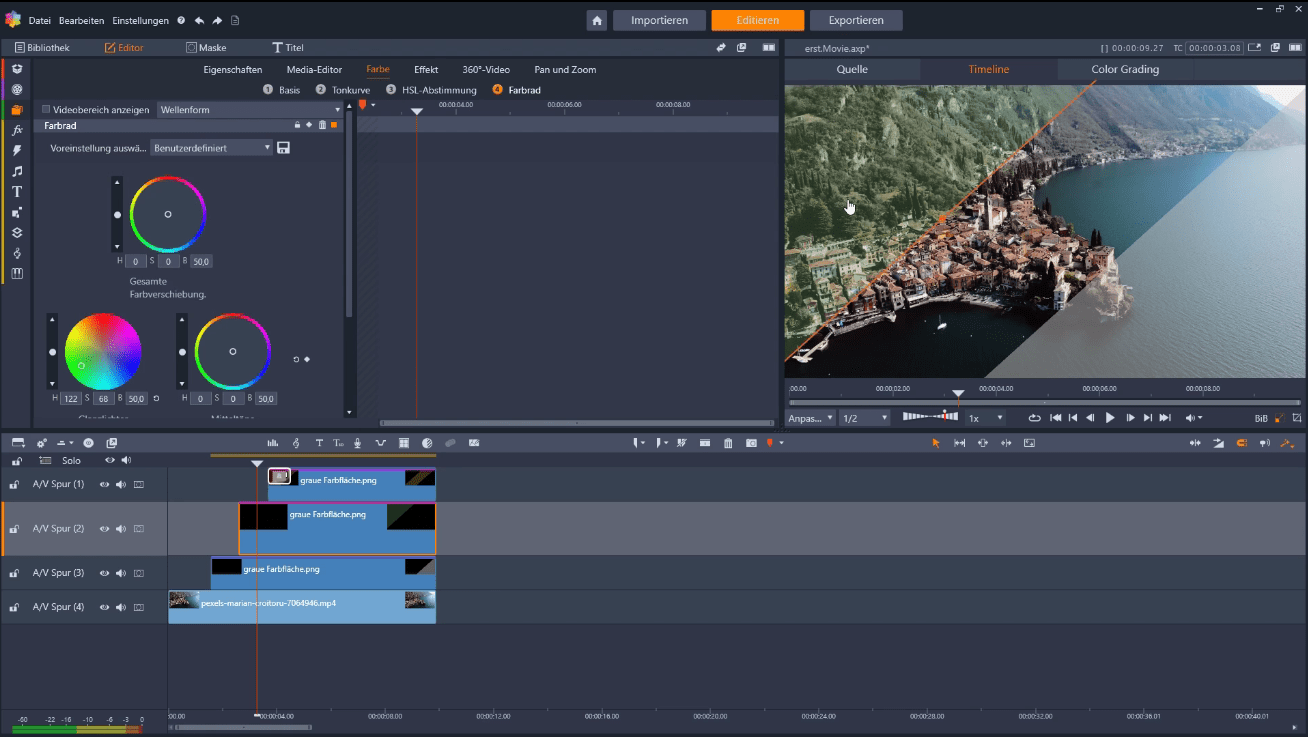The width and height of the screenshot is (1308, 737).
Task: Step one frame forward in preview
Action: coord(1130,418)
